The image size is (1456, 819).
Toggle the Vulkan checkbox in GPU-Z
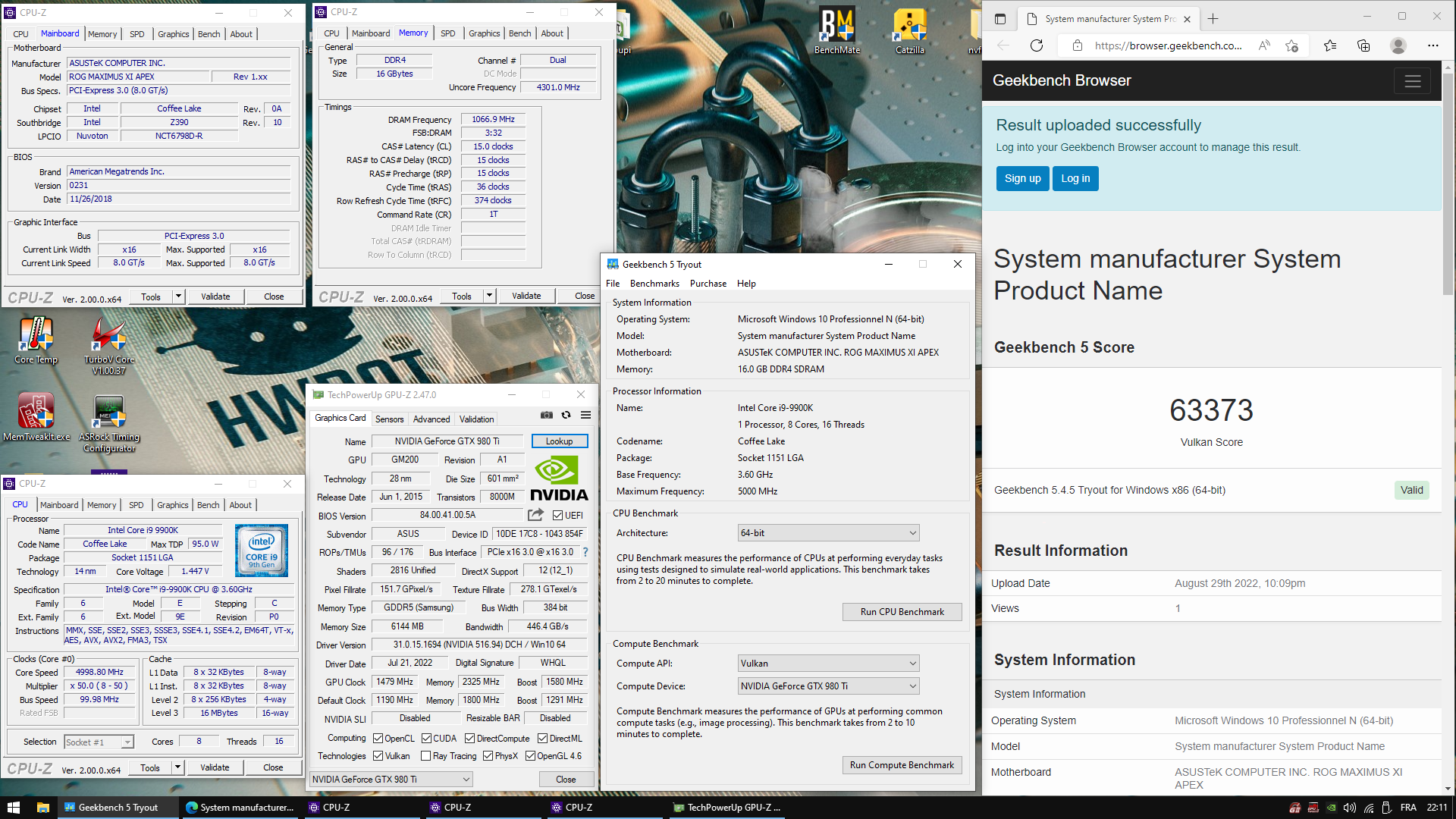point(378,756)
